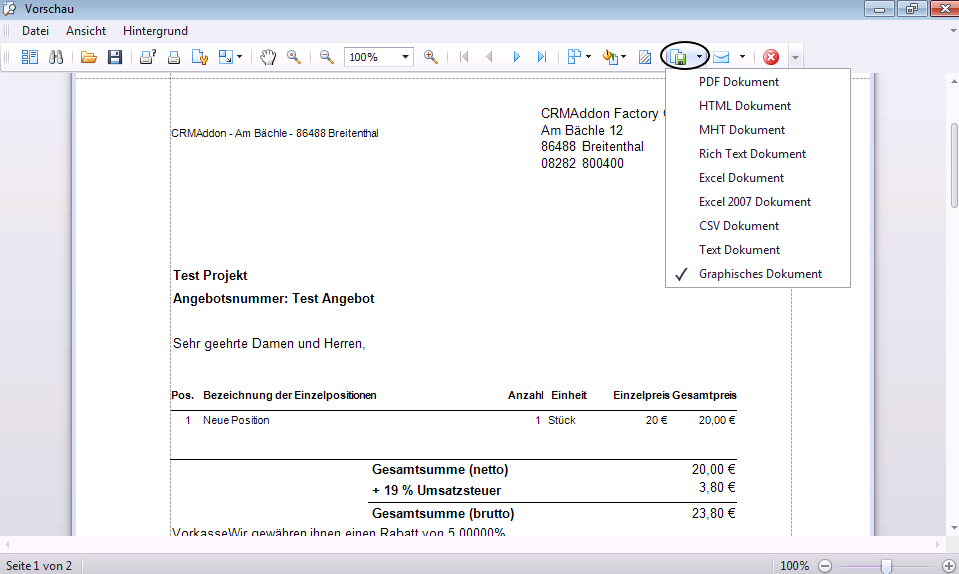Click the '23,80 €' total value
This screenshot has height=574, width=959.
pyautogui.click(x=713, y=513)
